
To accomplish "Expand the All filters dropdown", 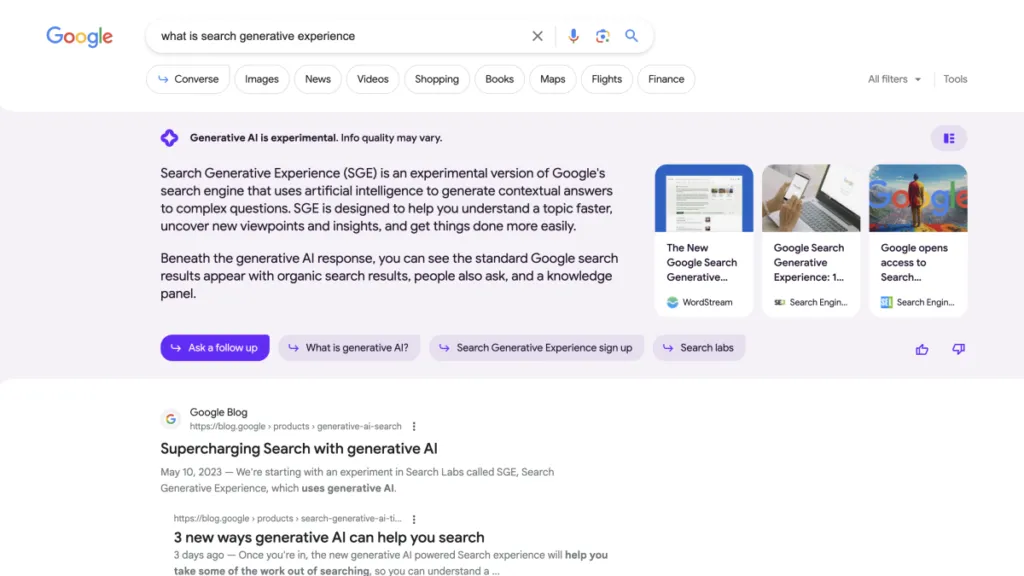I will point(894,79).
